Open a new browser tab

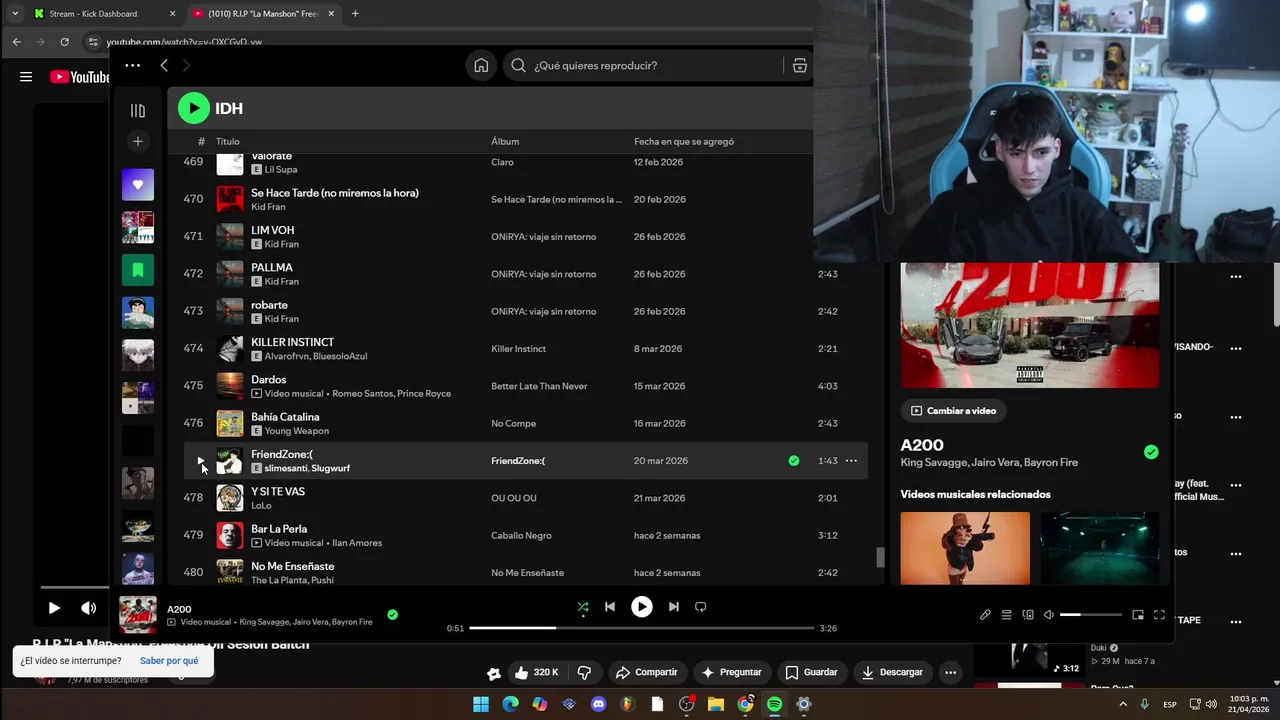pos(355,13)
